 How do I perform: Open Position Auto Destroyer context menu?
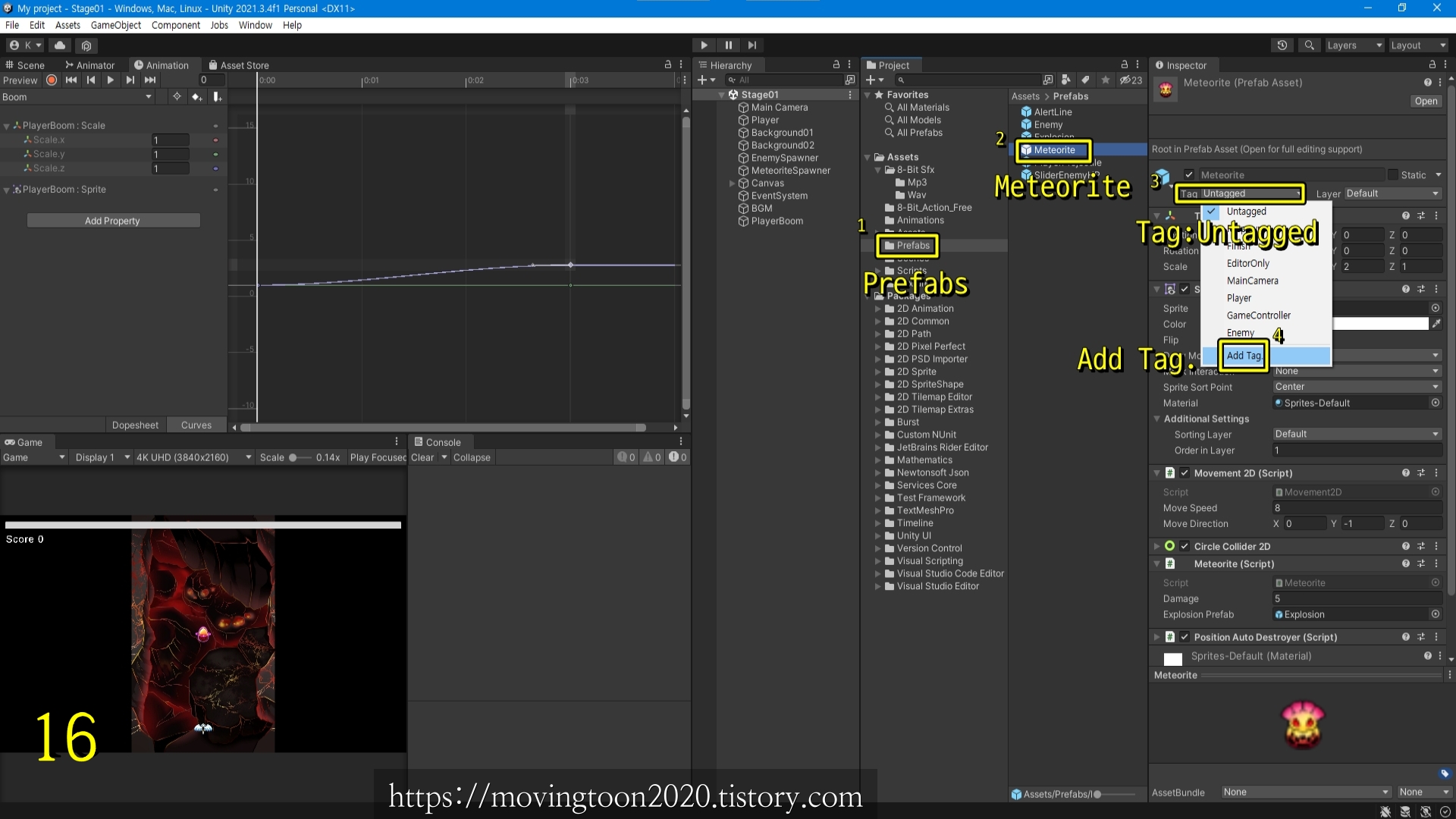(1436, 637)
